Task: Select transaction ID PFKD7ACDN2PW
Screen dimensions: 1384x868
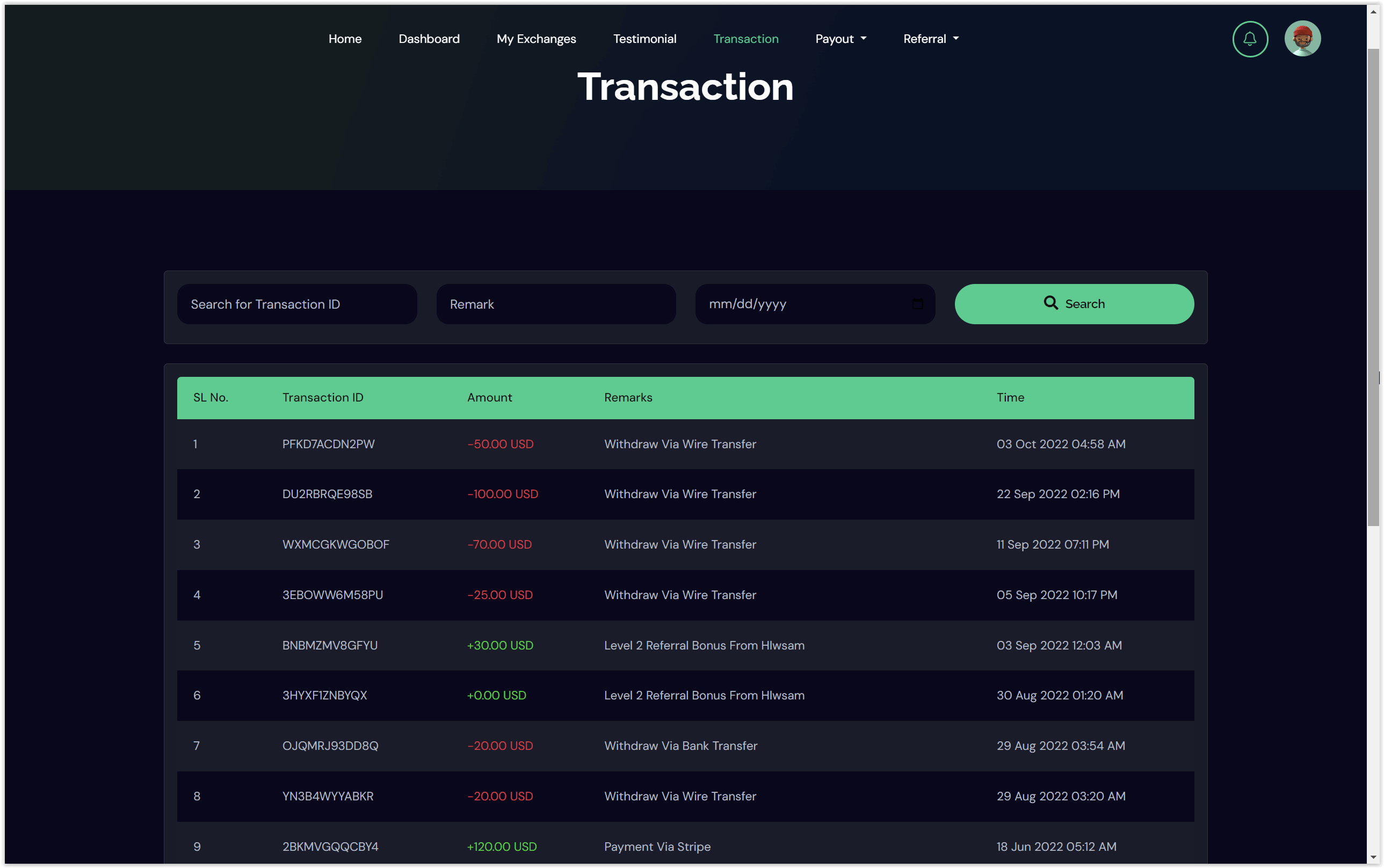Action: point(328,444)
